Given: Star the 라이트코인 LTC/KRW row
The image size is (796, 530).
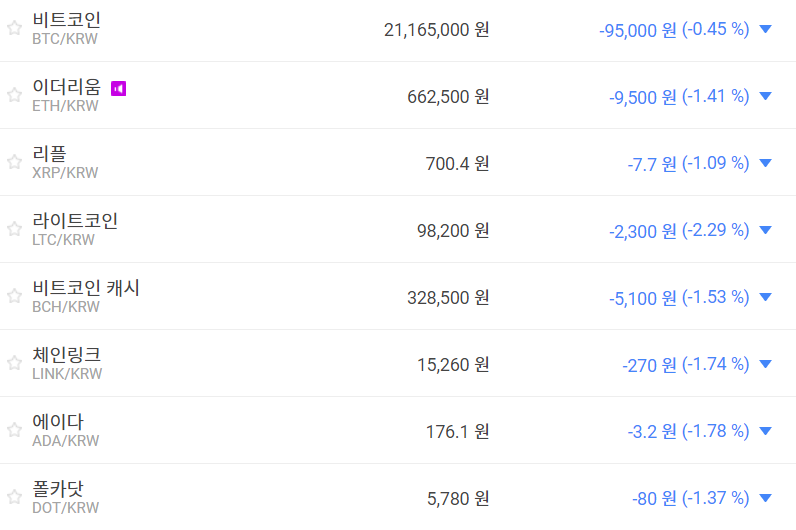Looking at the screenshot, I should coord(14,229).
